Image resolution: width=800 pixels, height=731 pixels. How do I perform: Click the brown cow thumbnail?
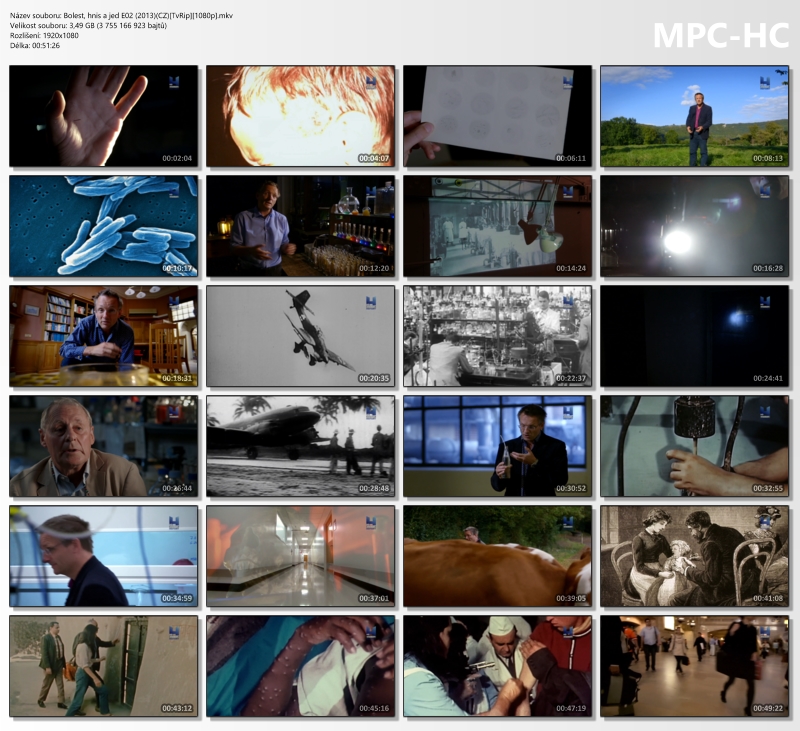pos(497,556)
